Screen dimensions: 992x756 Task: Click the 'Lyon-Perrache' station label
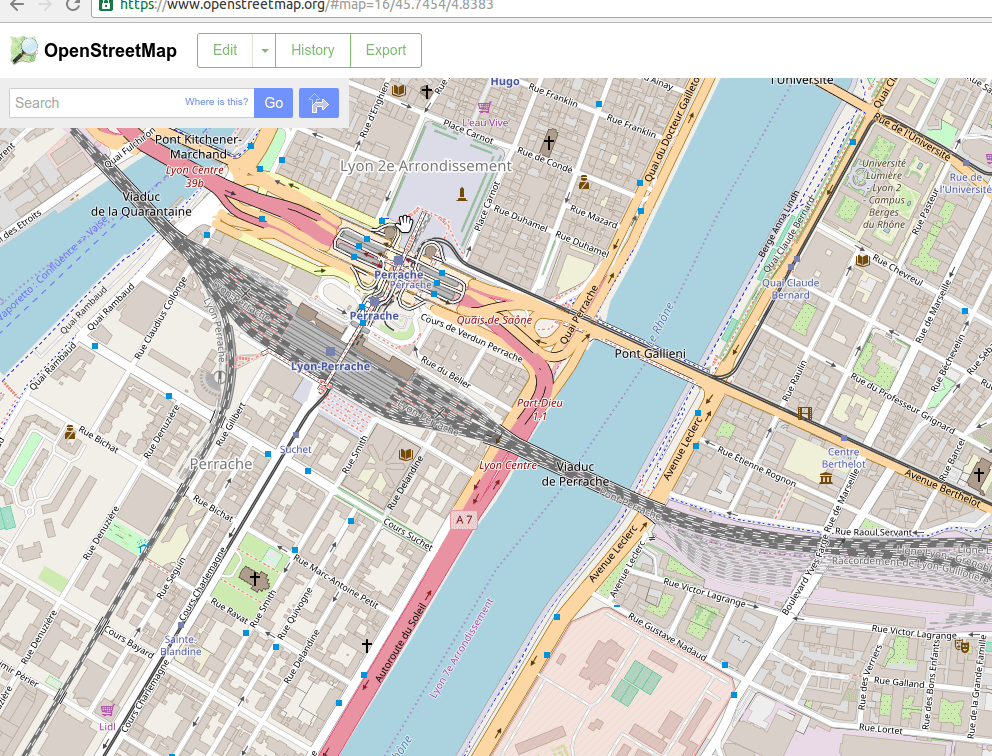330,366
